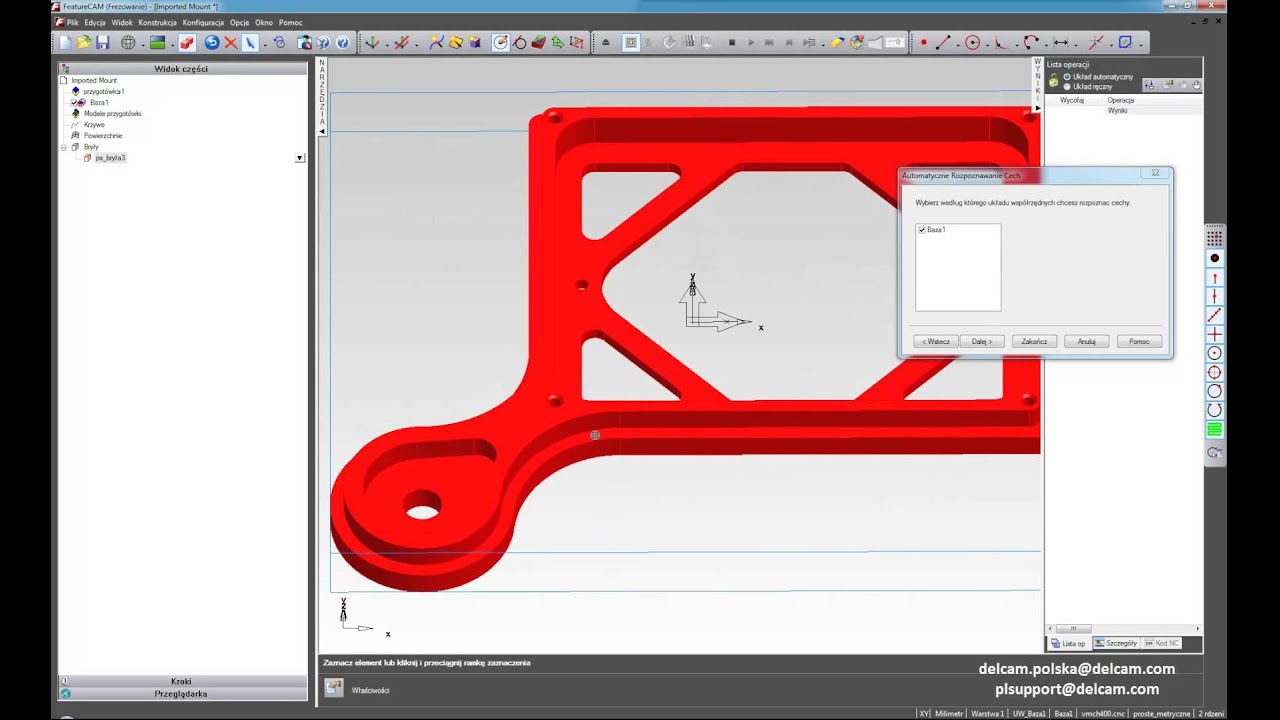Open the Edycja menu
Viewport: 1280px width, 720px height.
click(95, 22)
